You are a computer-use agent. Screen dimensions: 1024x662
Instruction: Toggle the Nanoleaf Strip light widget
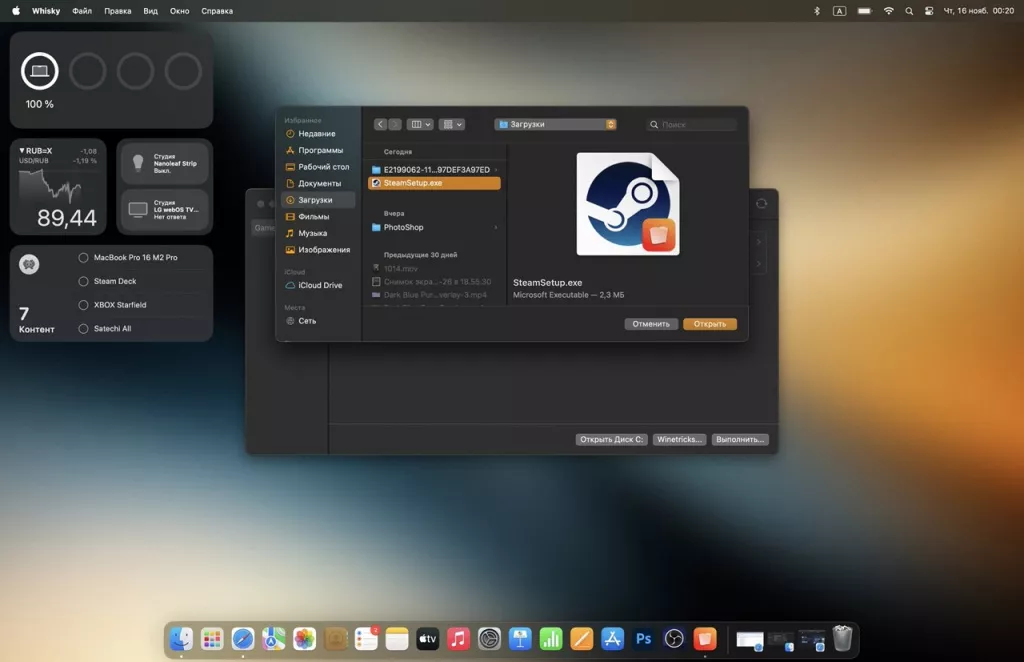pyautogui.click(x=163, y=162)
